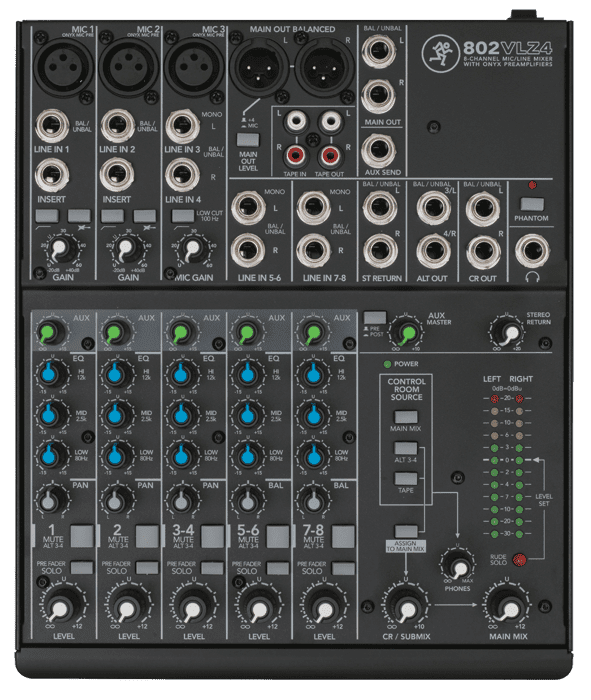591x700 pixels.
Task: Push the ASSIGN TO MAIN MIX button
Action: click(406, 531)
